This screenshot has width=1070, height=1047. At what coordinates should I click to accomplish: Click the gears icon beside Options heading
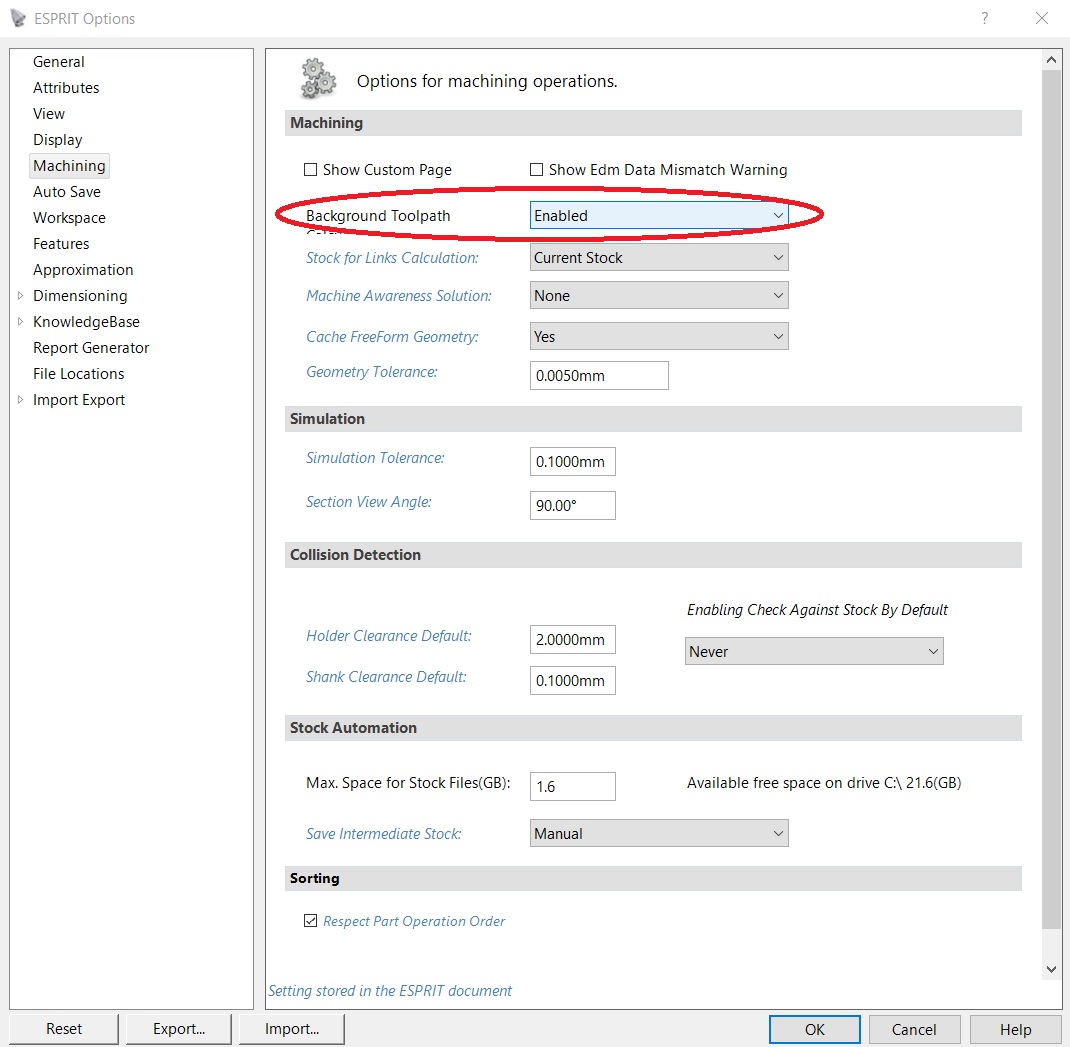pos(318,79)
